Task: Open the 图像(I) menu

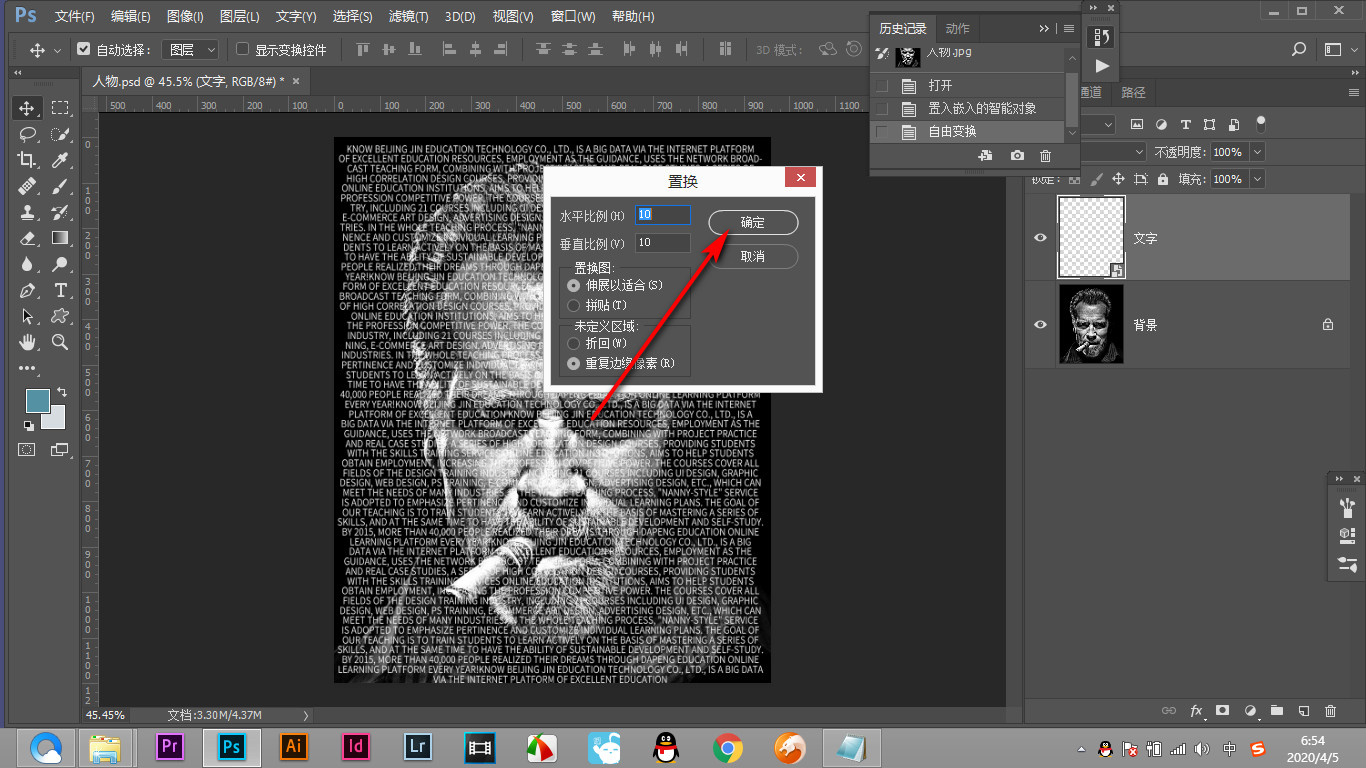Action: (x=186, y=16)
